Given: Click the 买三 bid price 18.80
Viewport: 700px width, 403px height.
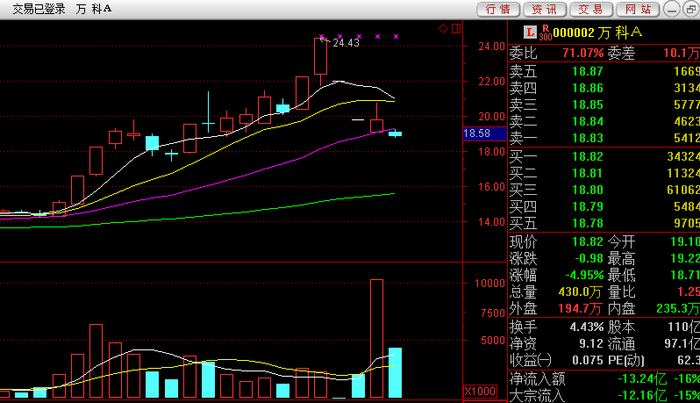Looking at the screenshot, I should pos(588,190).
